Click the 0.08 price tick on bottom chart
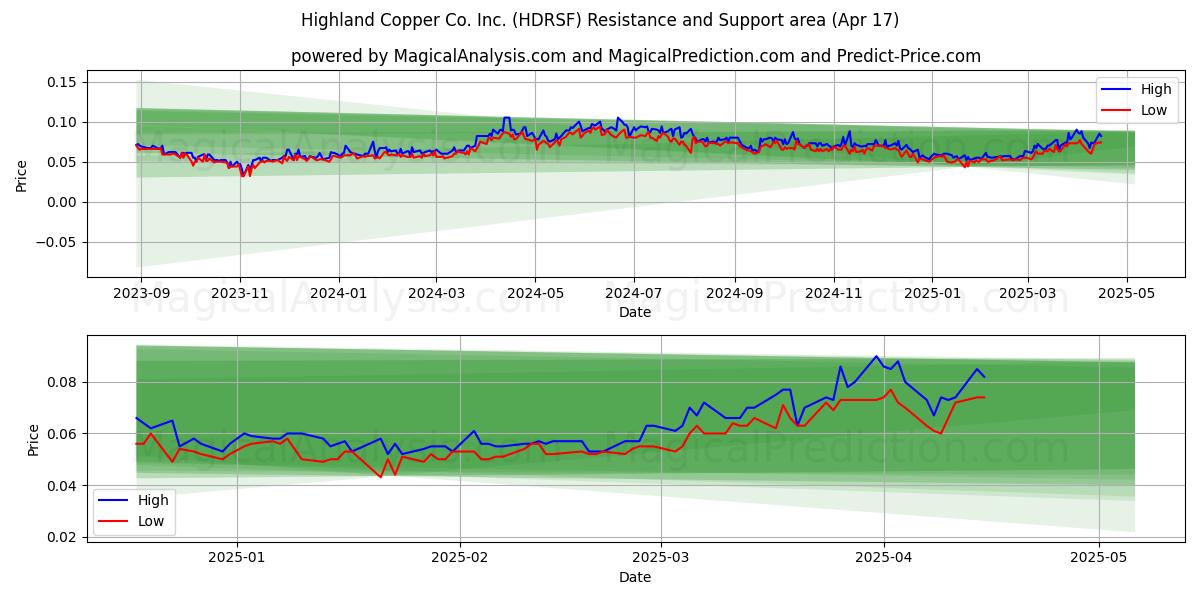The image size is (1200, 600). [64, 382]
